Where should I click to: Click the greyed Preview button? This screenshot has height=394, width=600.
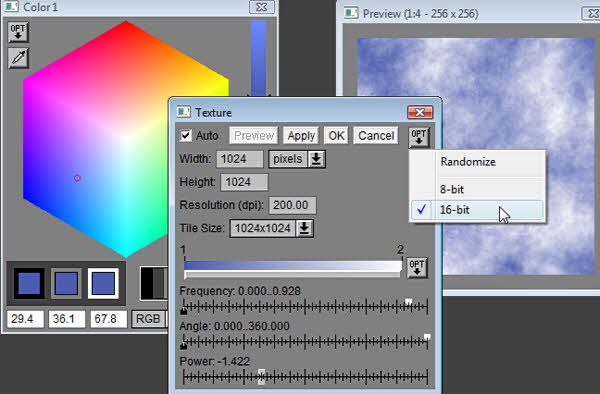pyautogui.click(x=254, y=135)
